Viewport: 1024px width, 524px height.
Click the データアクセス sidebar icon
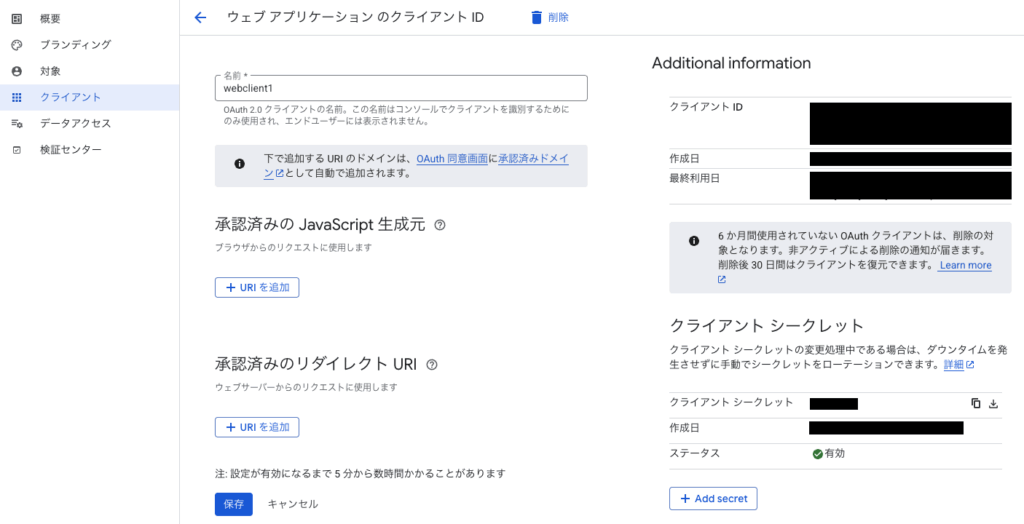click(x=16, y=123)
